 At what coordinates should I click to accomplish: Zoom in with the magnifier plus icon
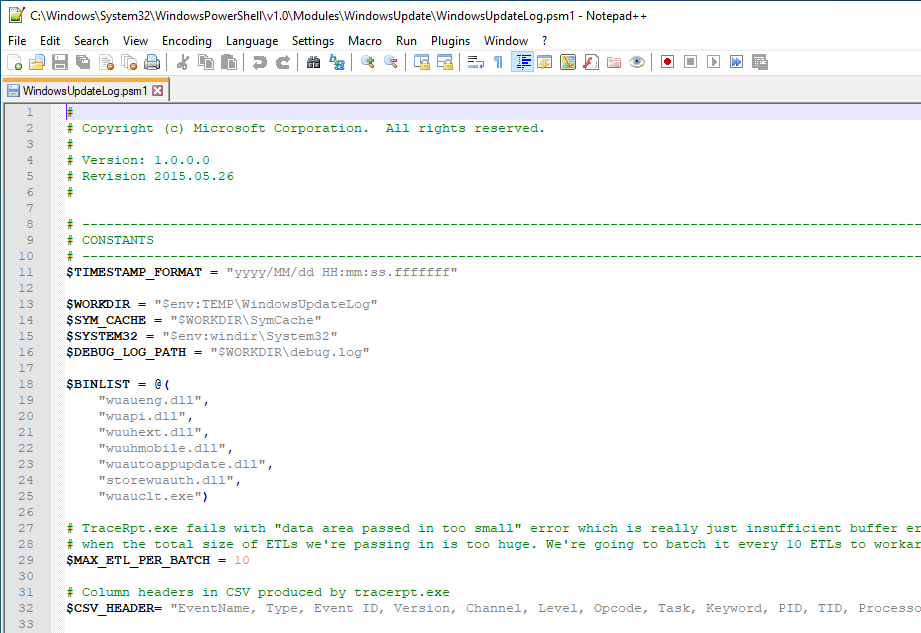(x=368, y=62)
